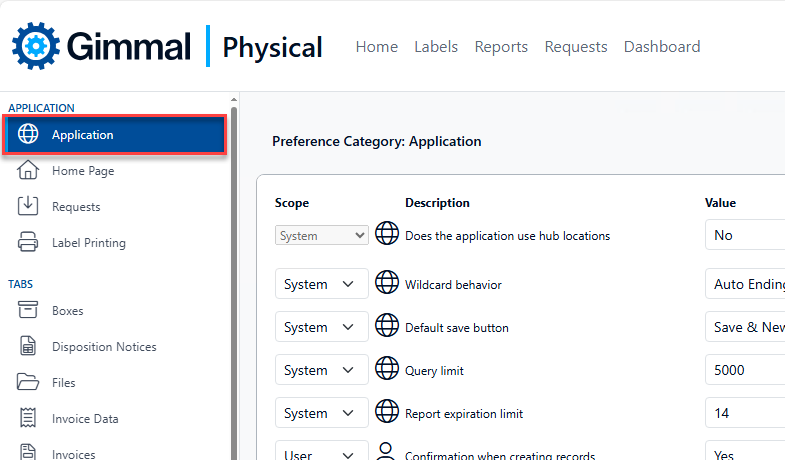Click the Auto Ending wildcard value field
Image resolution: width=785 pixels, height=460 pixels.
tap(745, 283)
